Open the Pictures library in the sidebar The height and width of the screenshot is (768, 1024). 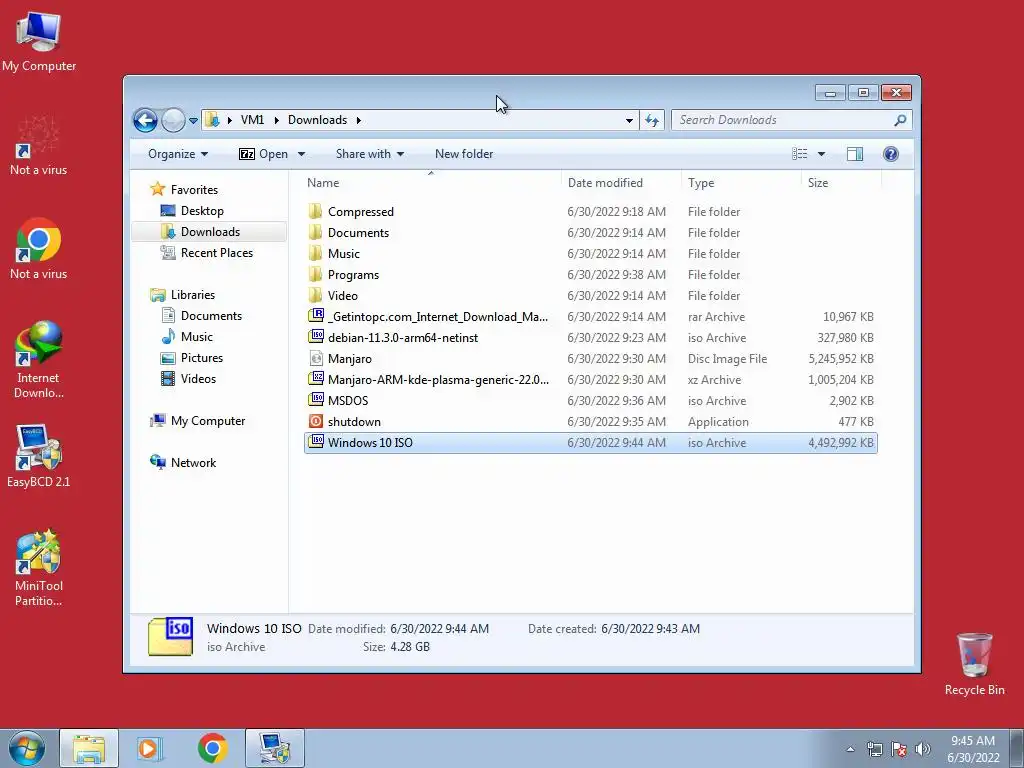tap(202, 358)
